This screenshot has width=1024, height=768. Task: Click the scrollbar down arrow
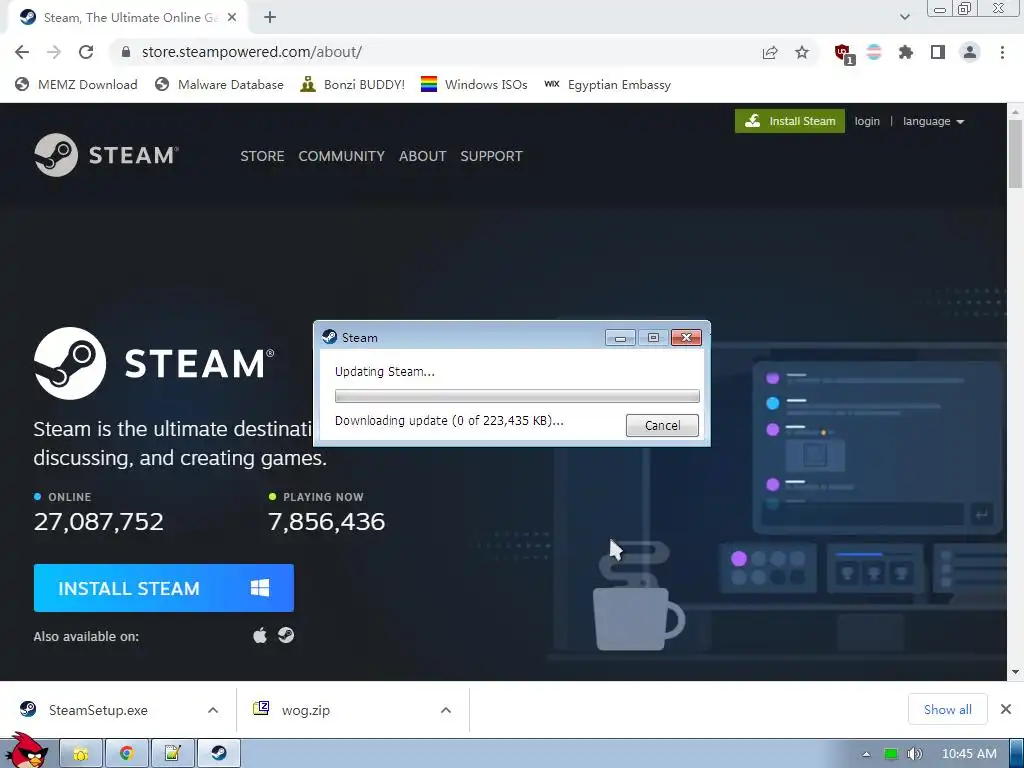tap(1016, 672)
